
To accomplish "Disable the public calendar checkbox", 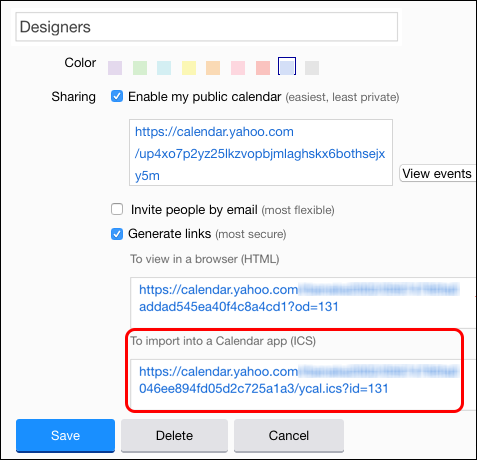I will click(117, 96).
